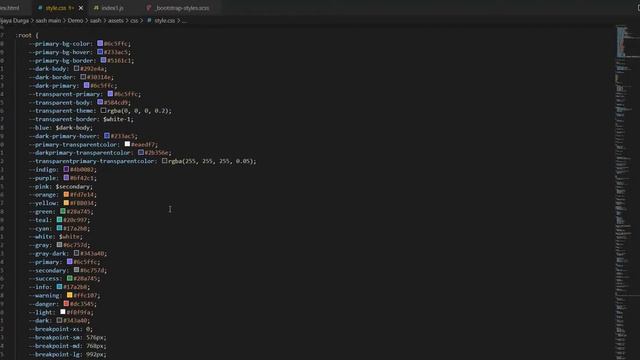Click the --purple color swatch
The width and height of the screenshot is (640, 360).
(66, 178)
